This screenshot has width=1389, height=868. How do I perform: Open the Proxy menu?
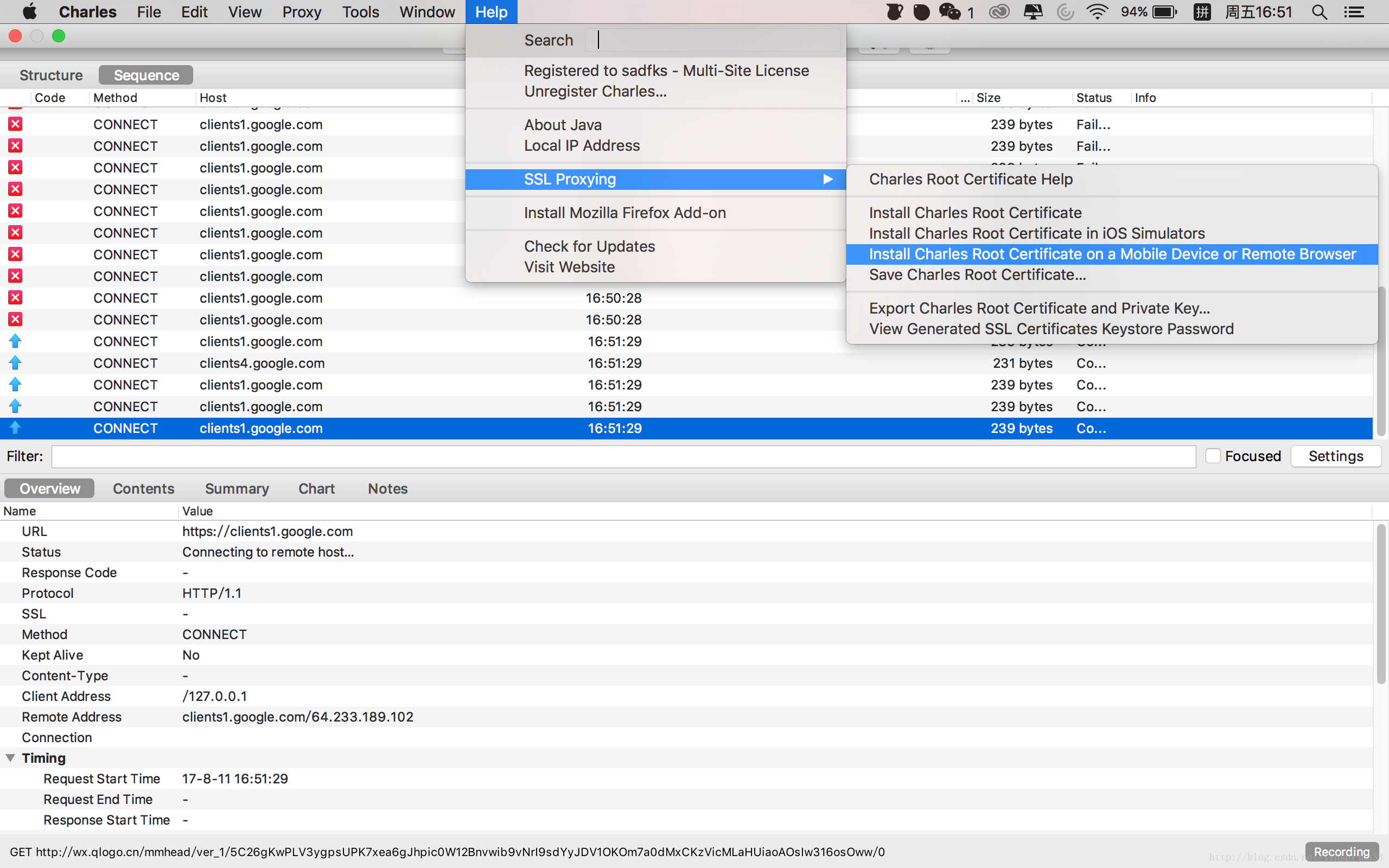[x=301, y=11]
